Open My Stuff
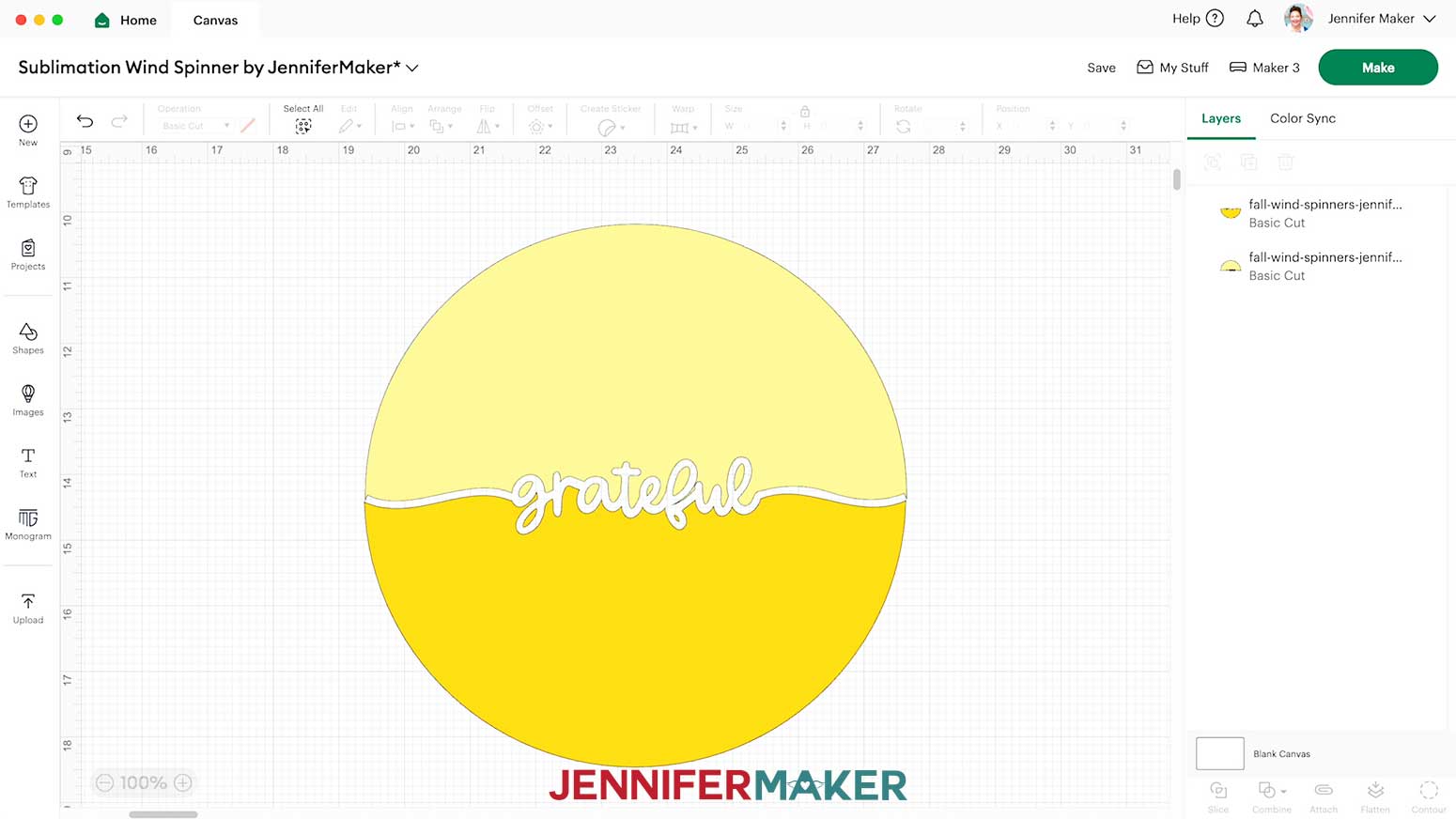1456x819 pixels. 1172,68
